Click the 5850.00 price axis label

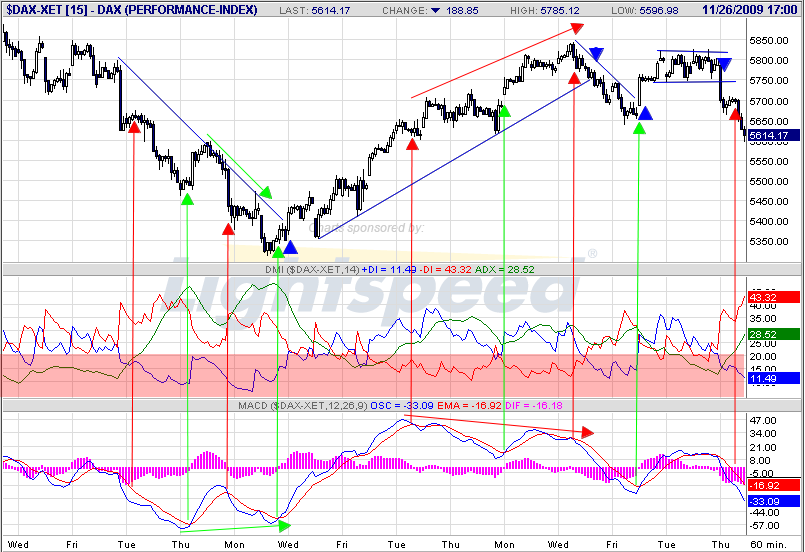[769, 41]
